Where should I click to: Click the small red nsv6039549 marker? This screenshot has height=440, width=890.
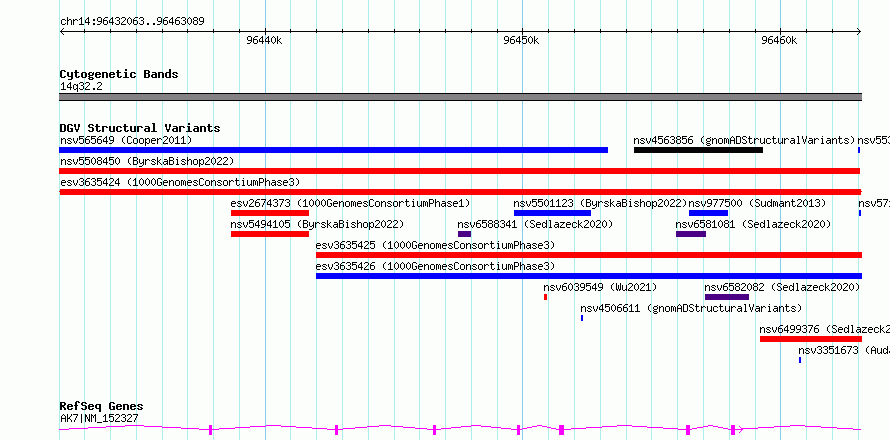click(x=545, y=297)
